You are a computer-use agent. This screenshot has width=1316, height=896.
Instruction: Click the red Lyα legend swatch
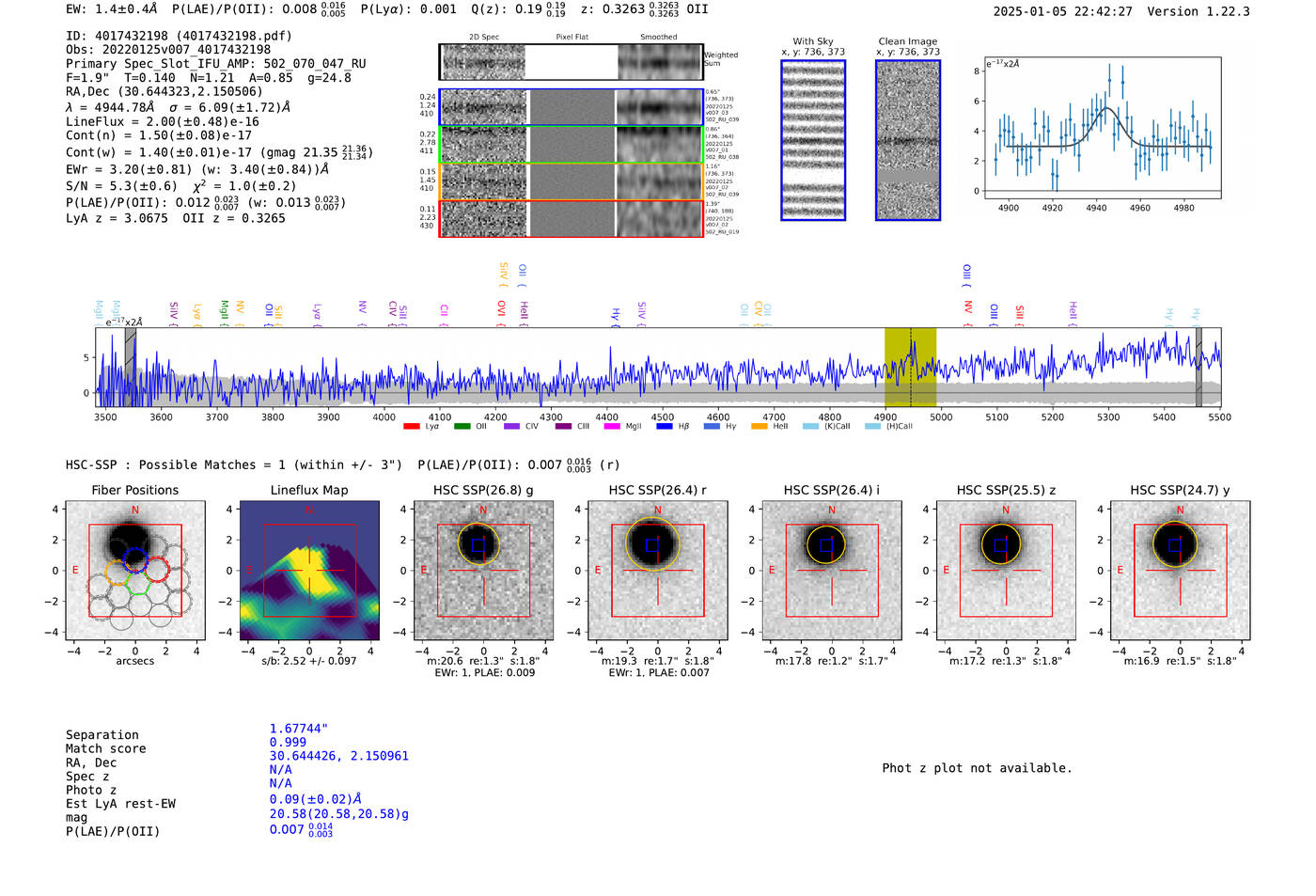(411, 426)
